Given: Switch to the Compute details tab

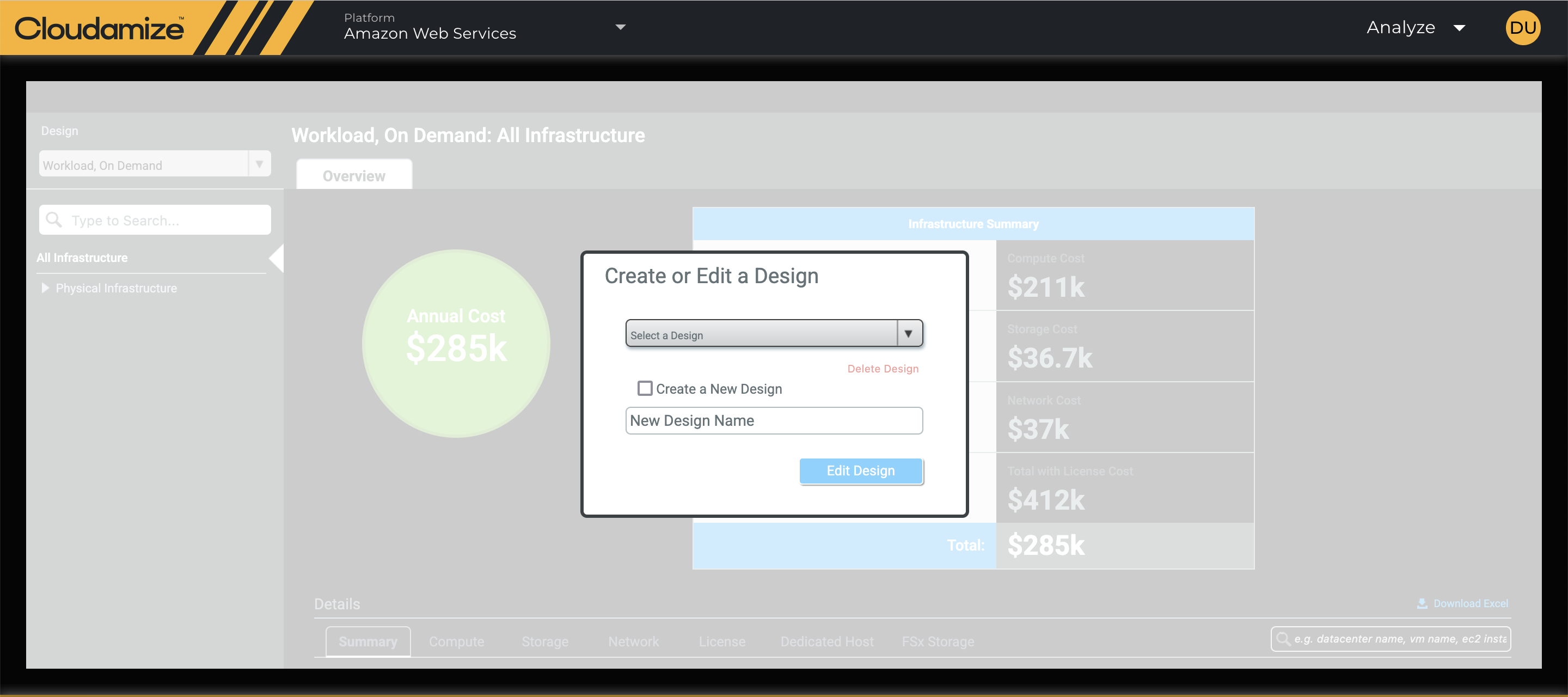Looking at the screenshot, I should pos(456,641).
